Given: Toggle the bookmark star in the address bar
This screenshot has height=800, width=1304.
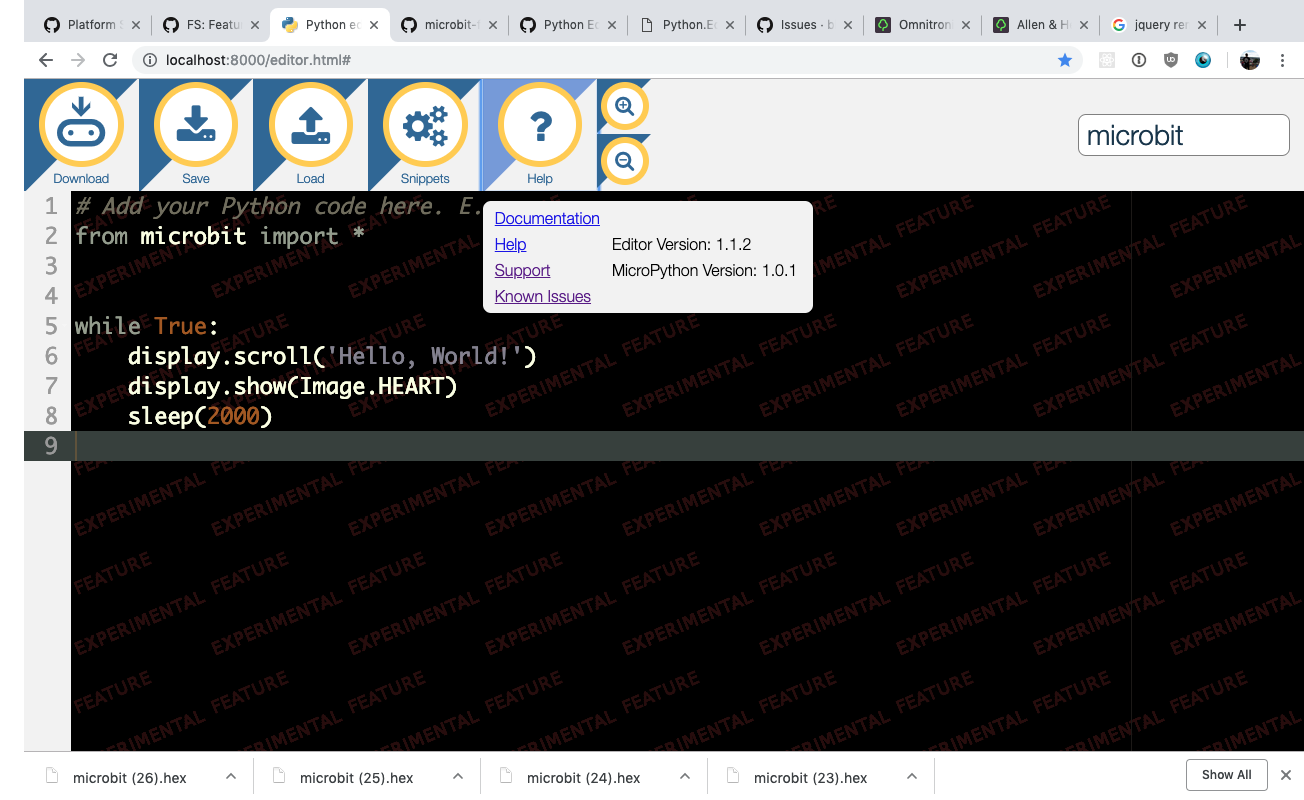Looking at the screenshot, I should coord(1065,60).
